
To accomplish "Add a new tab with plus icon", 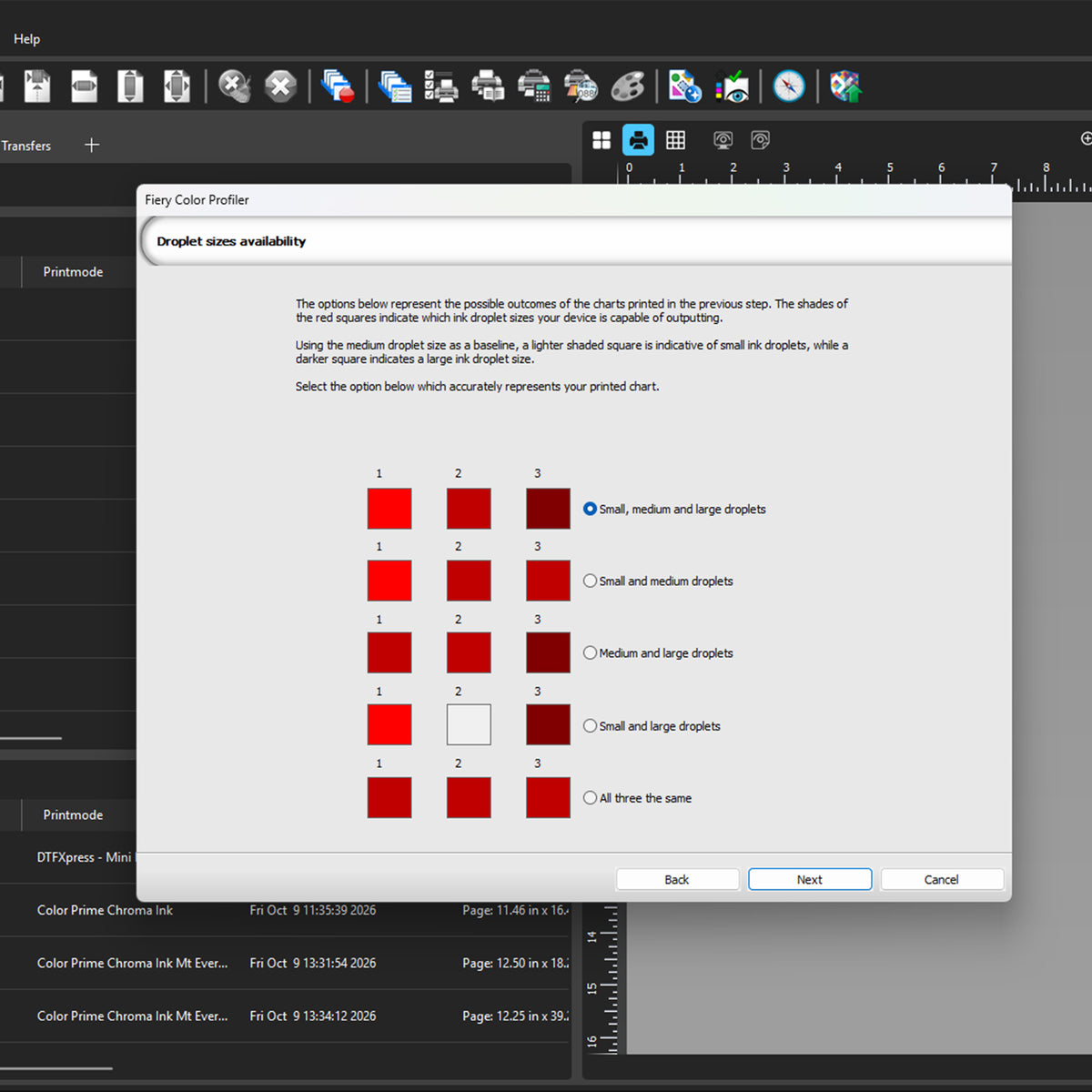I will (x=92, y=145).
